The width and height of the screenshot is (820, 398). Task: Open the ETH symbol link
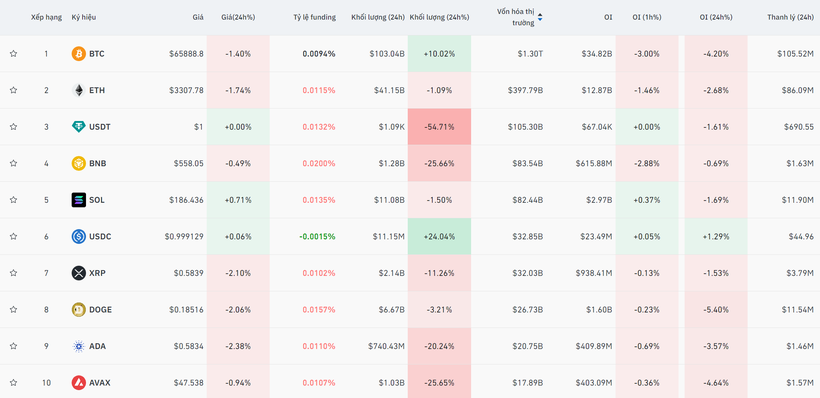pyautogui.click(x=97, y=90)
